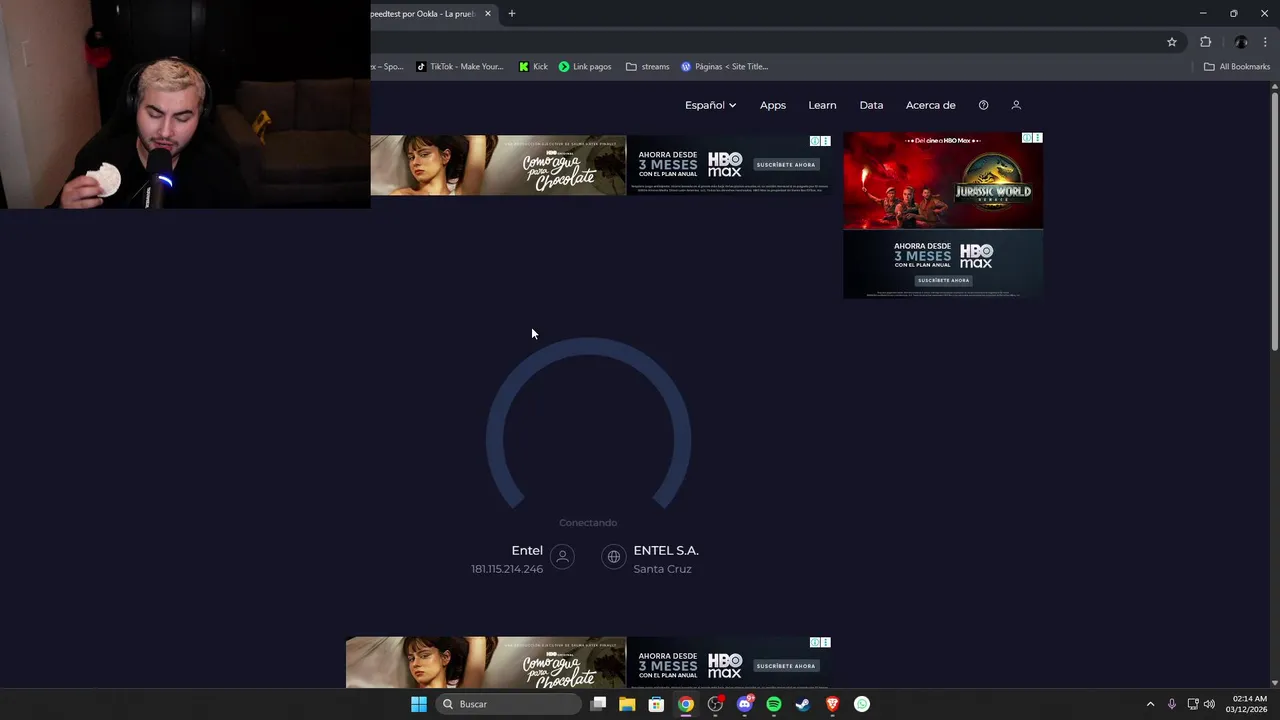Open the Learn menu item
The image size is (1280, 720).
(822, 105)
